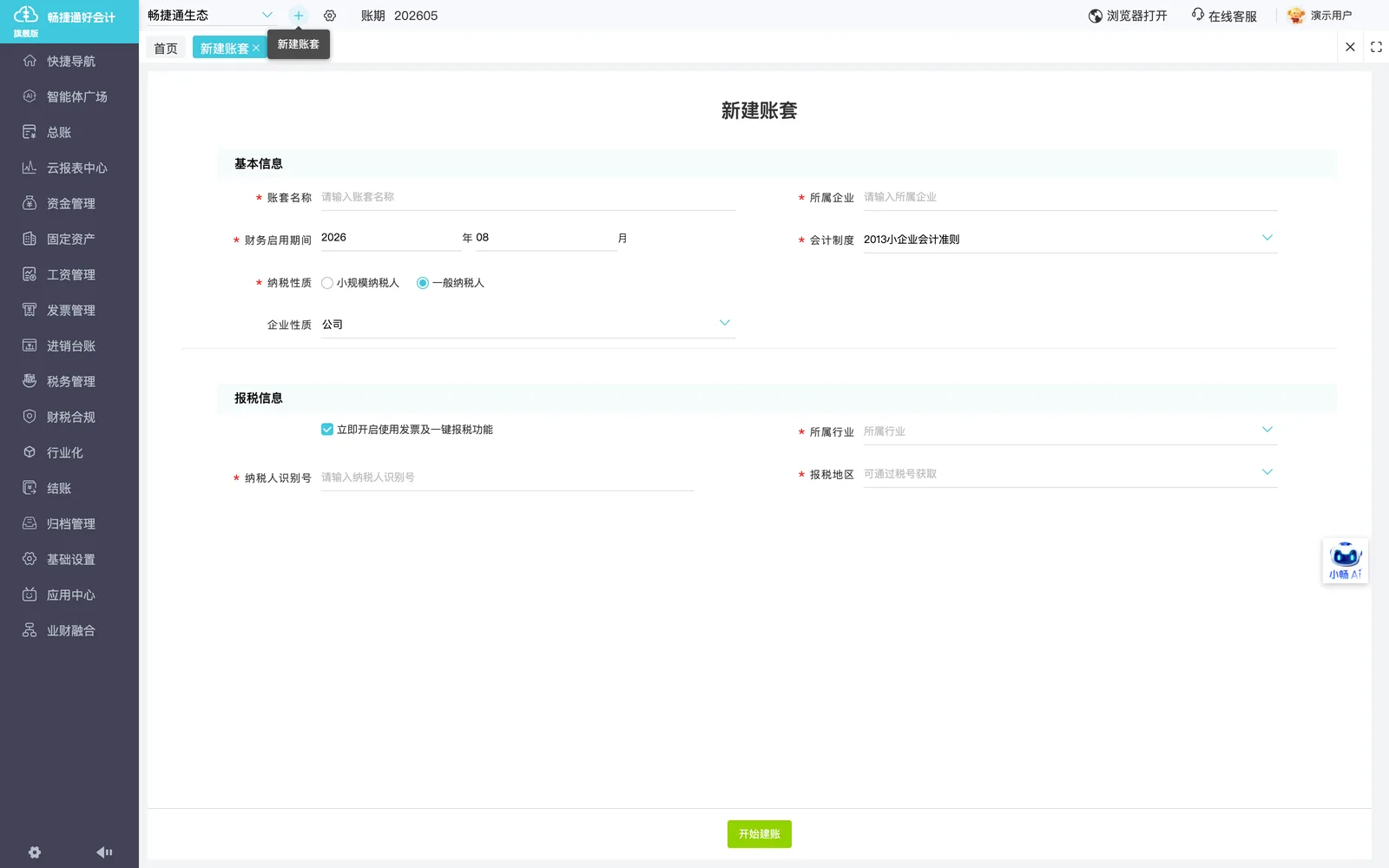Open 行业化 in the sidebar
The image size is (1389, 868).
click(69, 452)
